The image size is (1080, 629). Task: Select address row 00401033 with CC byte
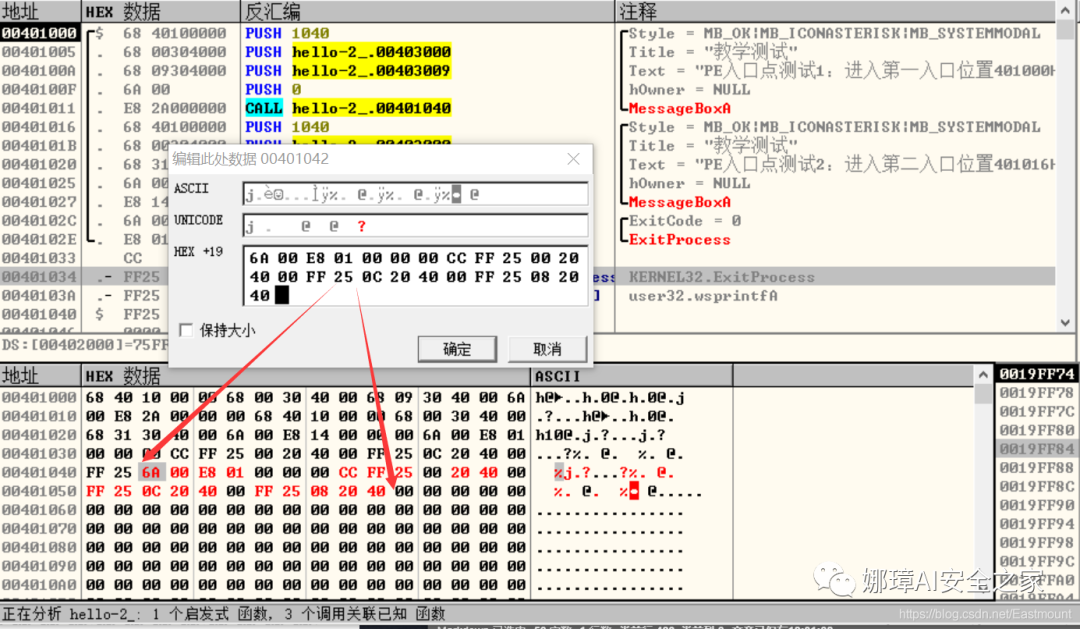coord(39,258)
